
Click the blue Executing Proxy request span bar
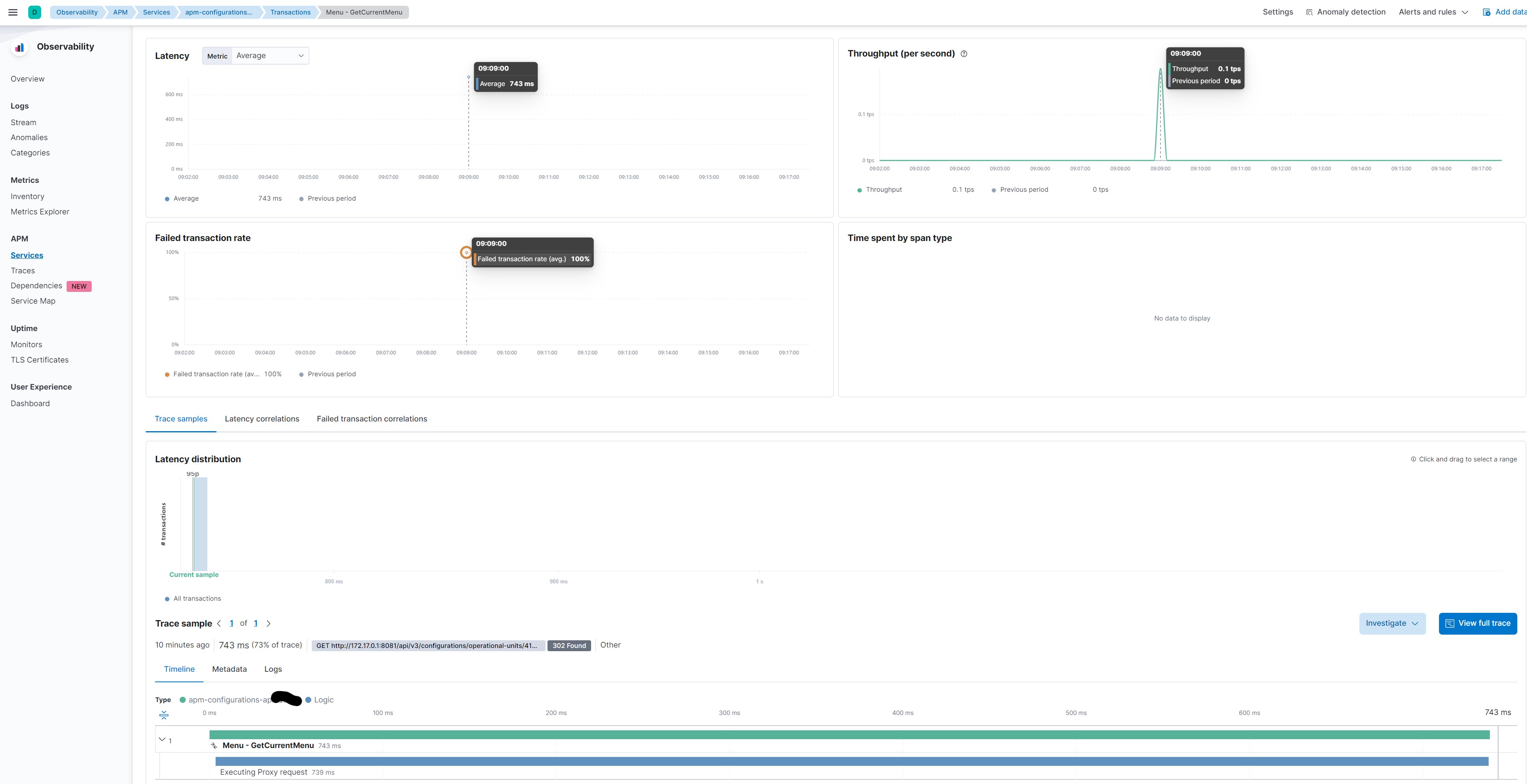[x=851, y=761]
